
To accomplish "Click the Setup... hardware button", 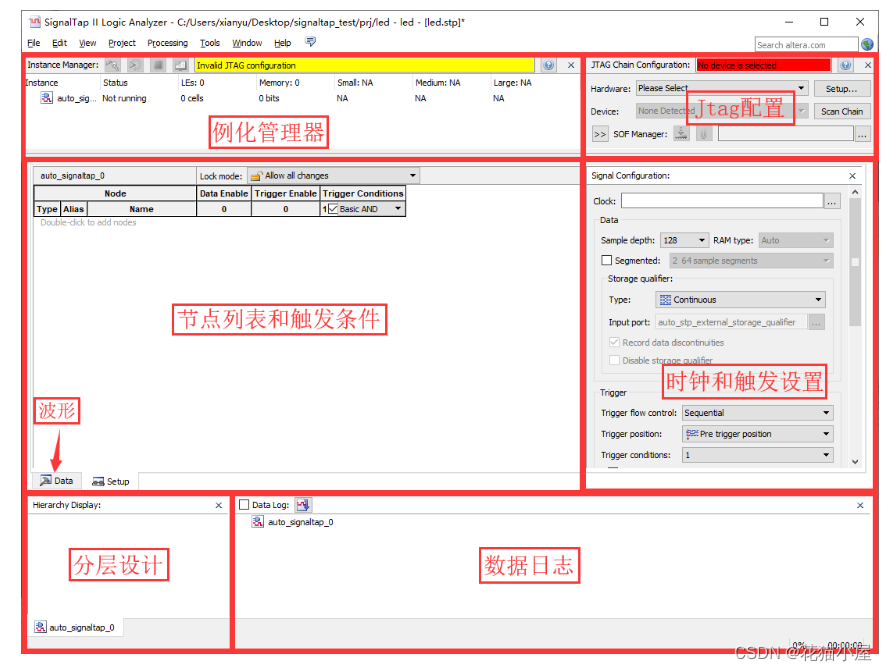I will [841, 89].
